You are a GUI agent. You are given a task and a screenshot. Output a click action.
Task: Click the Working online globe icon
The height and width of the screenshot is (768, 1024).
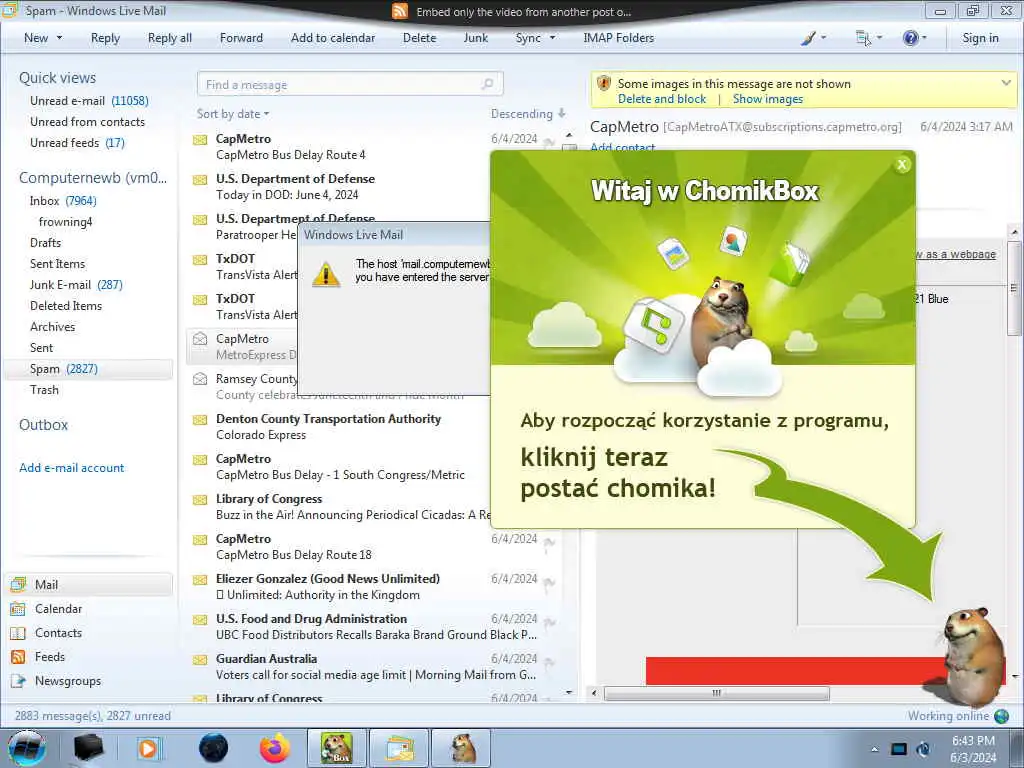[1002, 716]
